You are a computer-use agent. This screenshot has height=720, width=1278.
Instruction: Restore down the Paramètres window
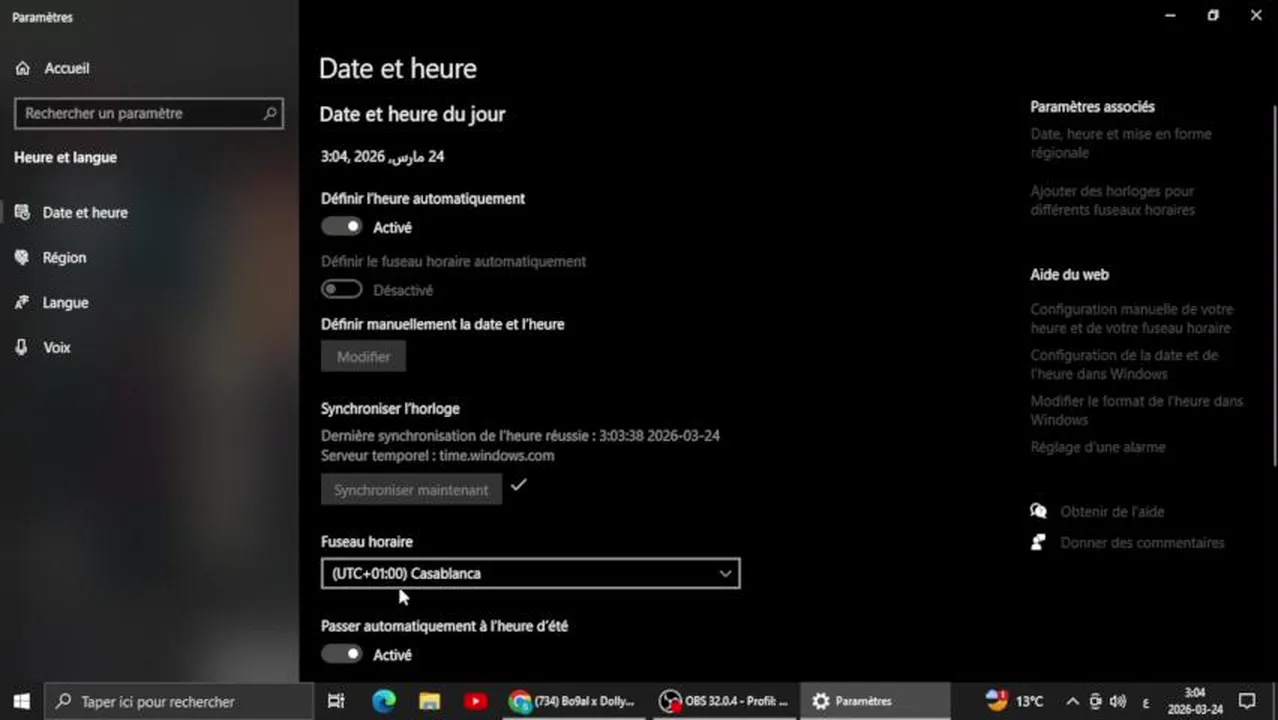[1213, 15]
